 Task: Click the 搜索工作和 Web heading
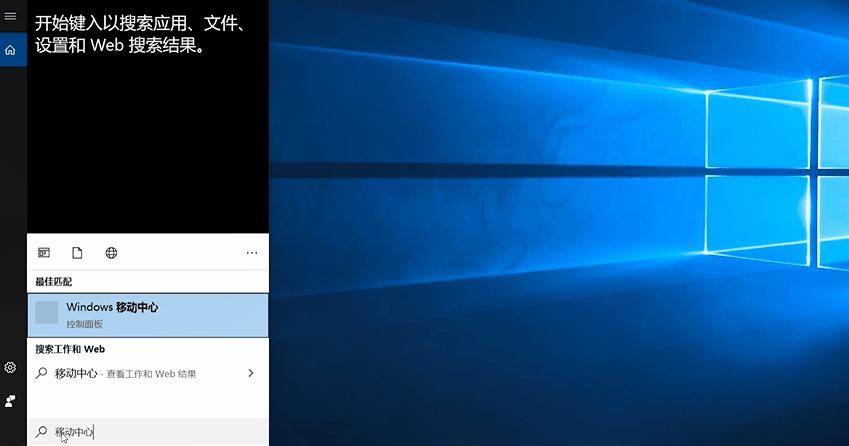click(x=70, y=349)
